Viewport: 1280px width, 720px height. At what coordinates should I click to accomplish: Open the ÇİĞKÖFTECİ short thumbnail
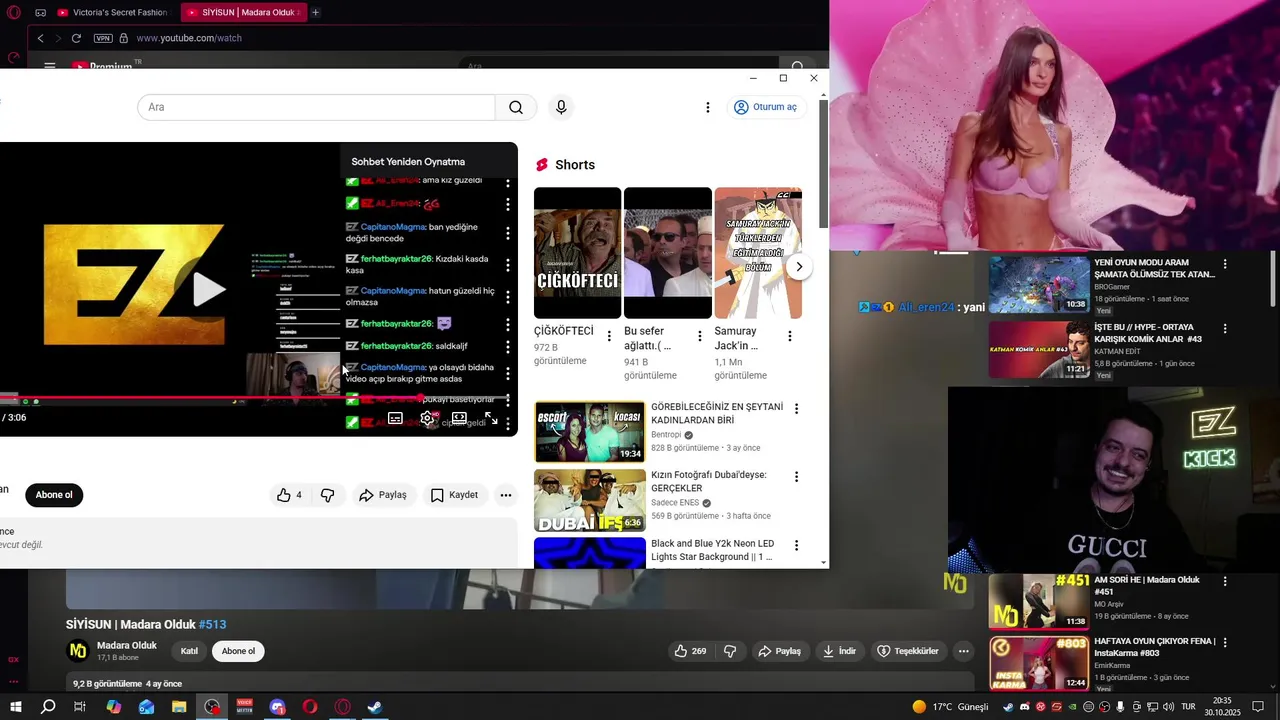pos(577,253)
